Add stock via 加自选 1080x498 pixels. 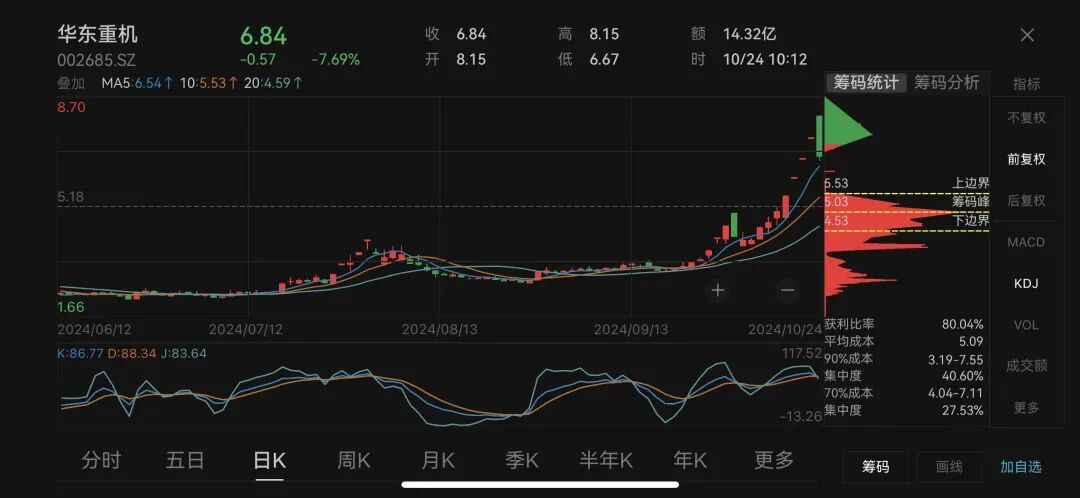1021,467
